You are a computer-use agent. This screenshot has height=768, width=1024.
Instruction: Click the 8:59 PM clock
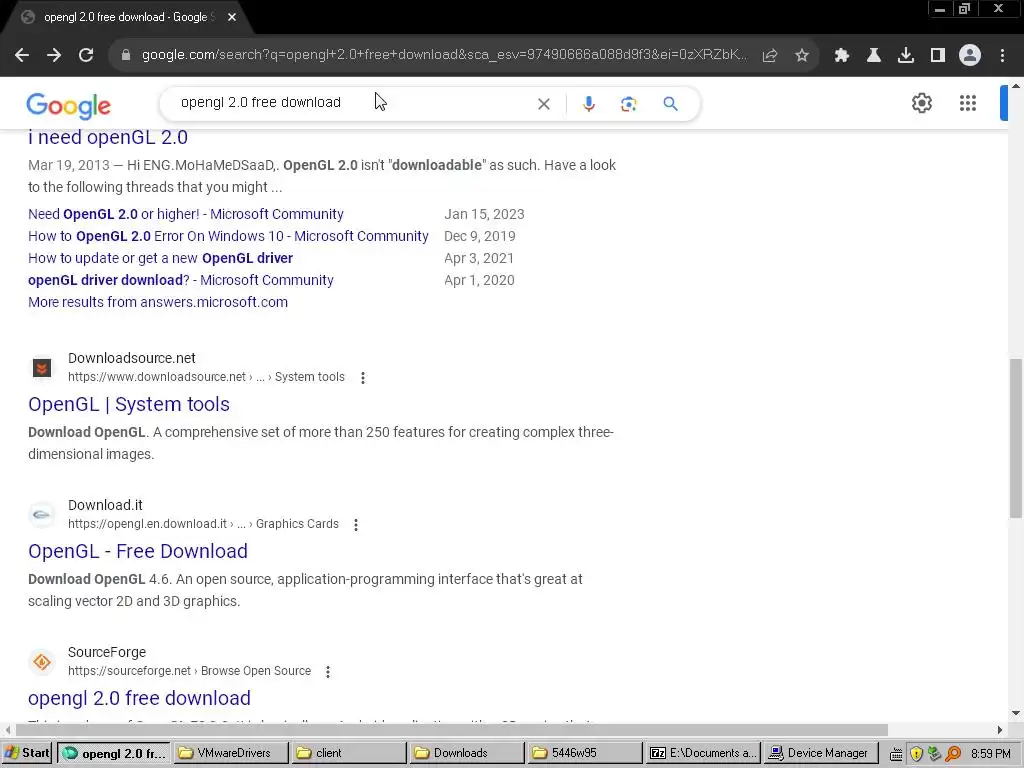click(x=991, y=754)
